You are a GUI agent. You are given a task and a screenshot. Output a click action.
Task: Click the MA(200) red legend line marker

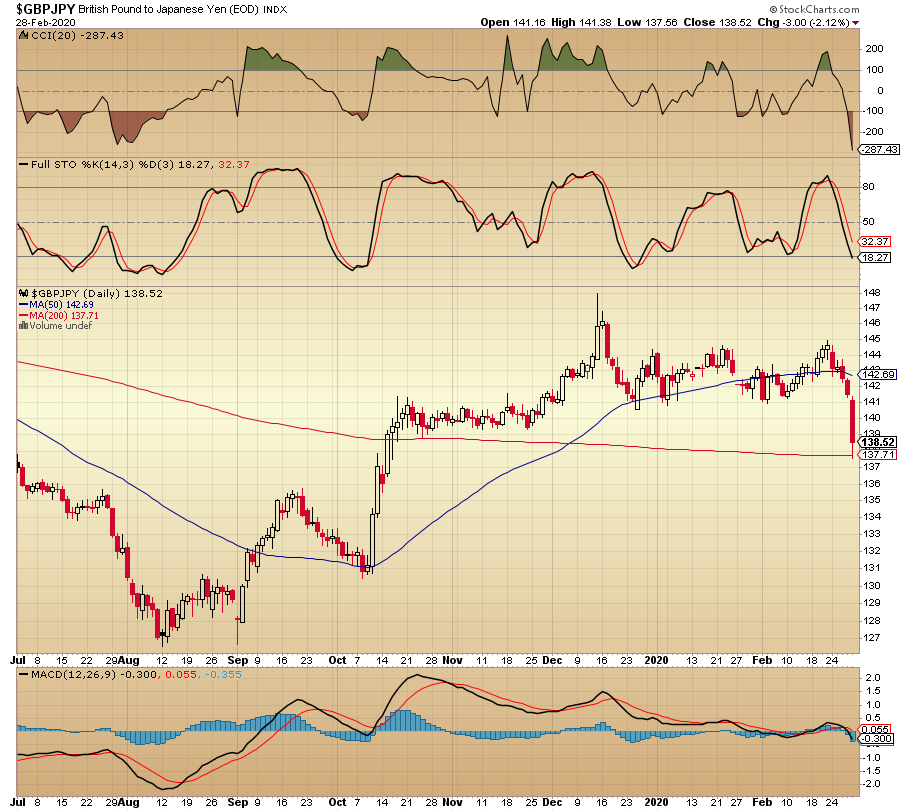click(24, 316)
